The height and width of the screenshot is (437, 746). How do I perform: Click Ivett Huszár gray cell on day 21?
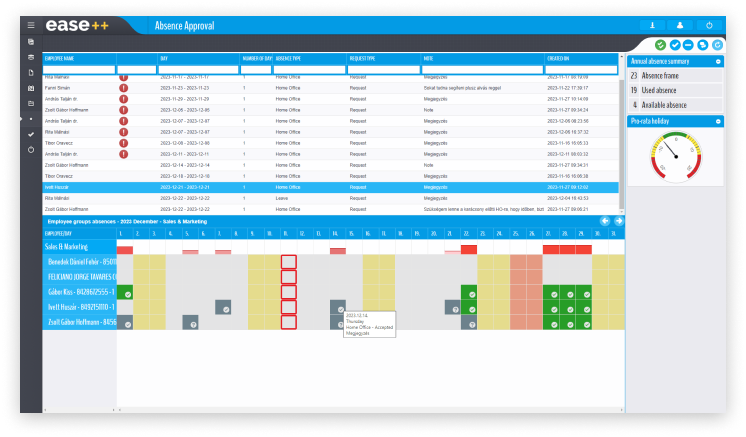pos(452,307)
